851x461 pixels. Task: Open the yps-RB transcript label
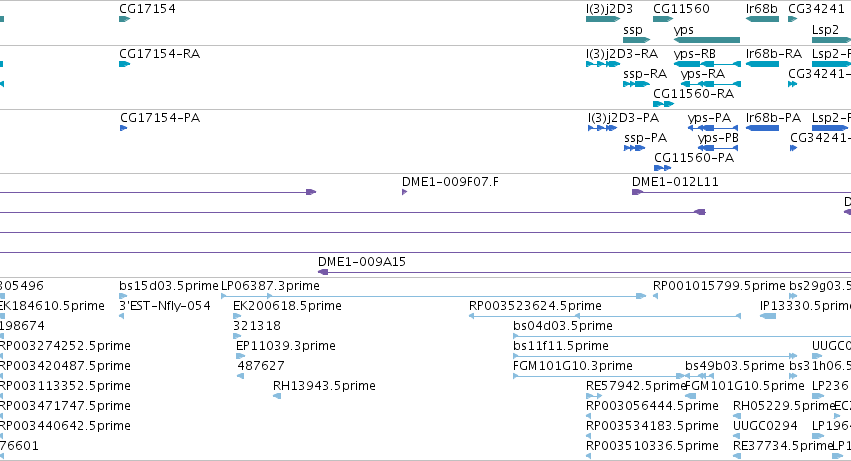(695, 54)
